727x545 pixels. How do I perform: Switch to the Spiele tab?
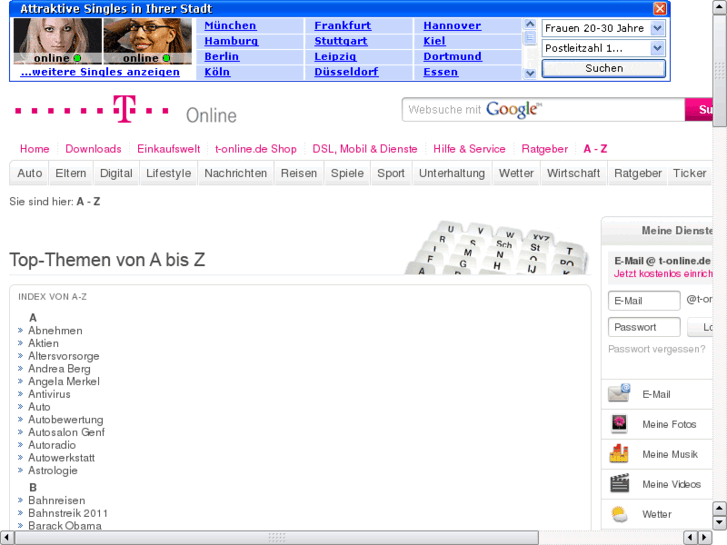coord(347,173)
